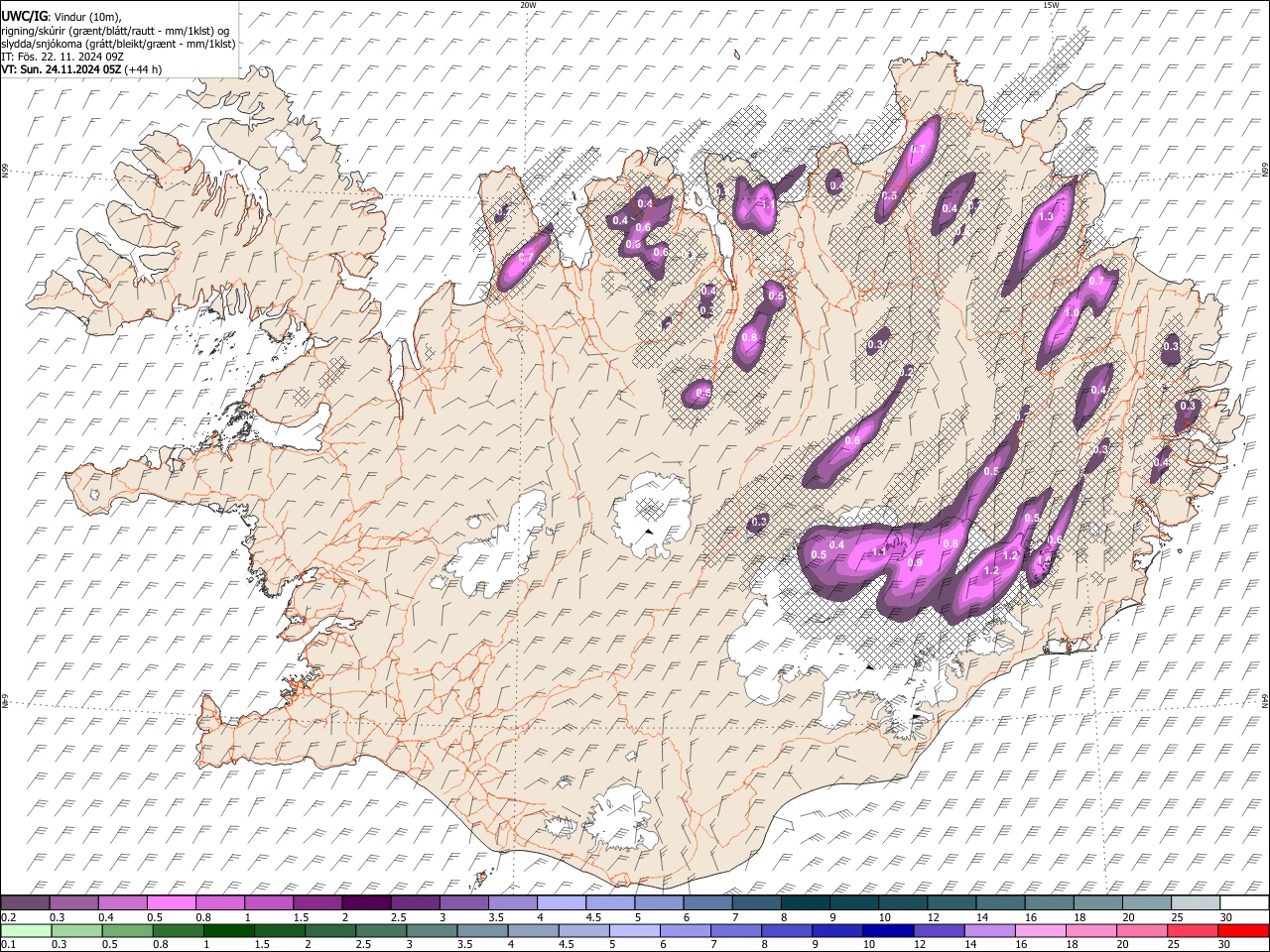Pick the bright magenta swatch above label 0.5
1270x952 pixels.
pyautogui.click(x=172, y=902)
